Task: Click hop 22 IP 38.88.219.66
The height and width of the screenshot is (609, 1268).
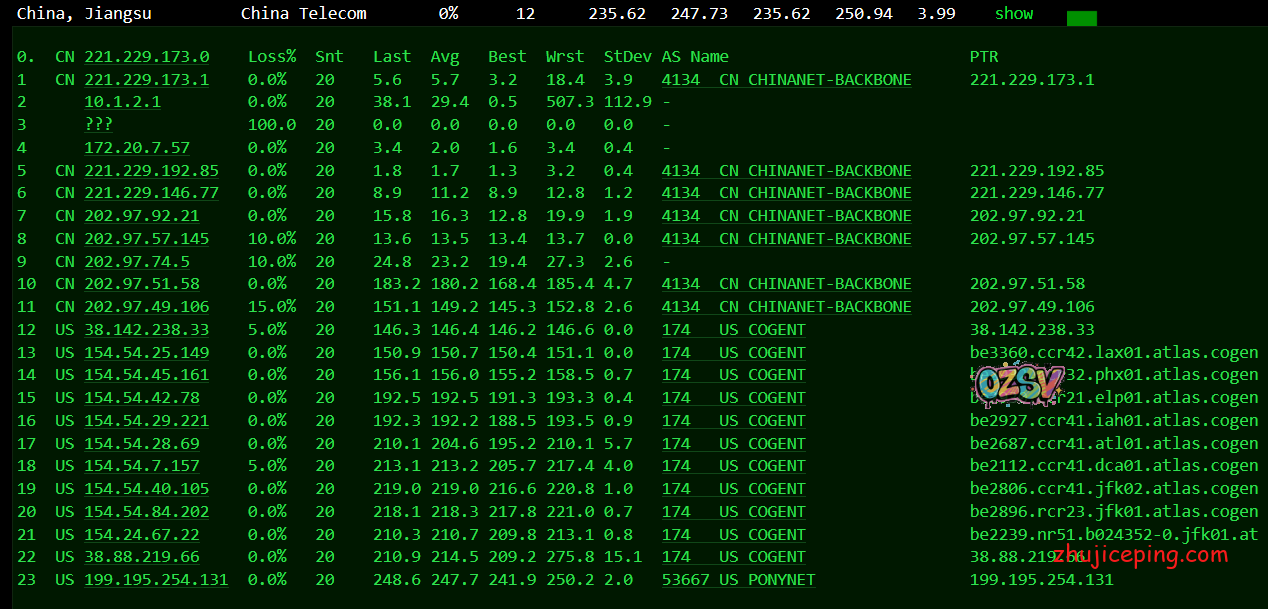Action: [141, 557]
